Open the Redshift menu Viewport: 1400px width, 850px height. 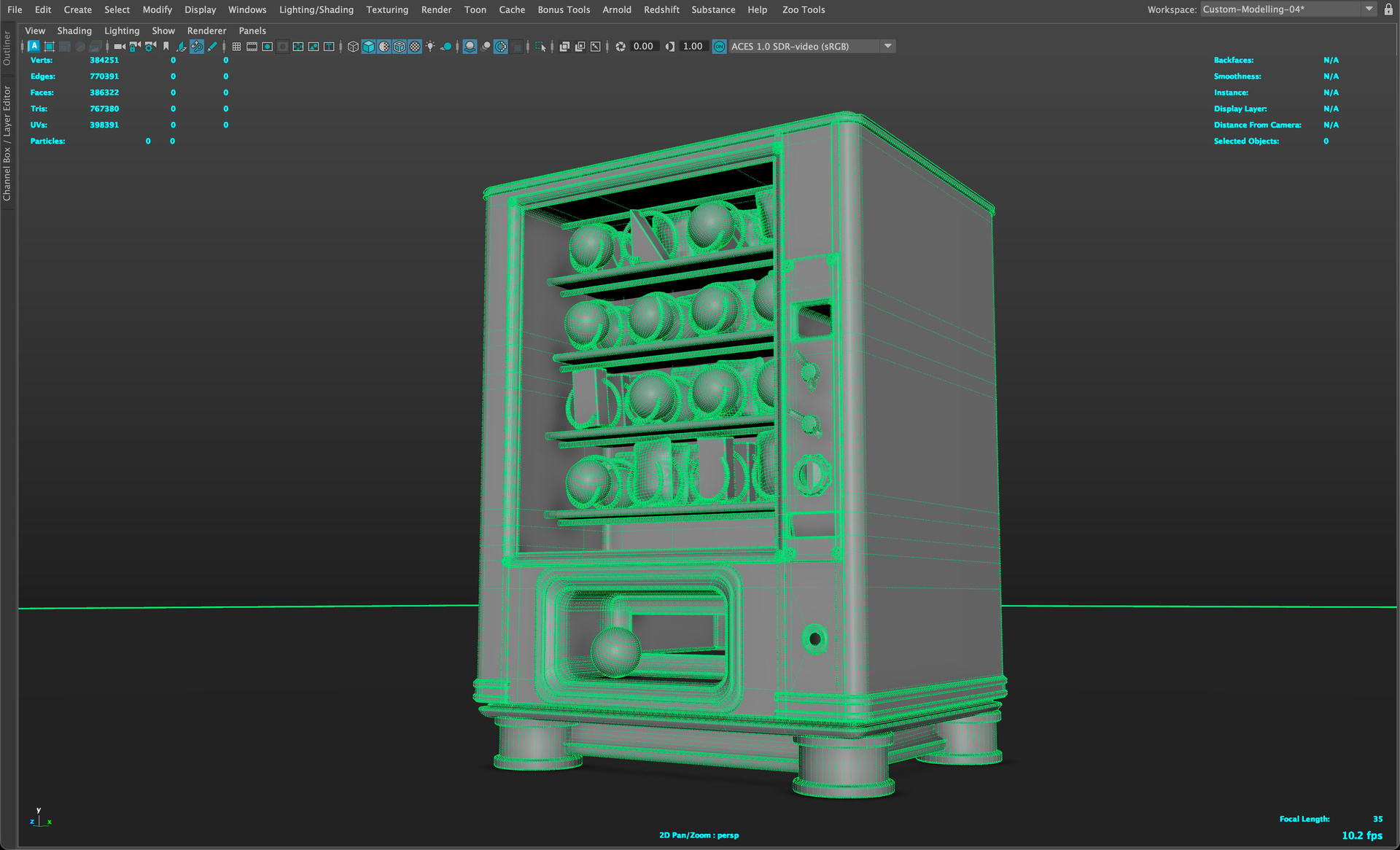tap(661, 9)
